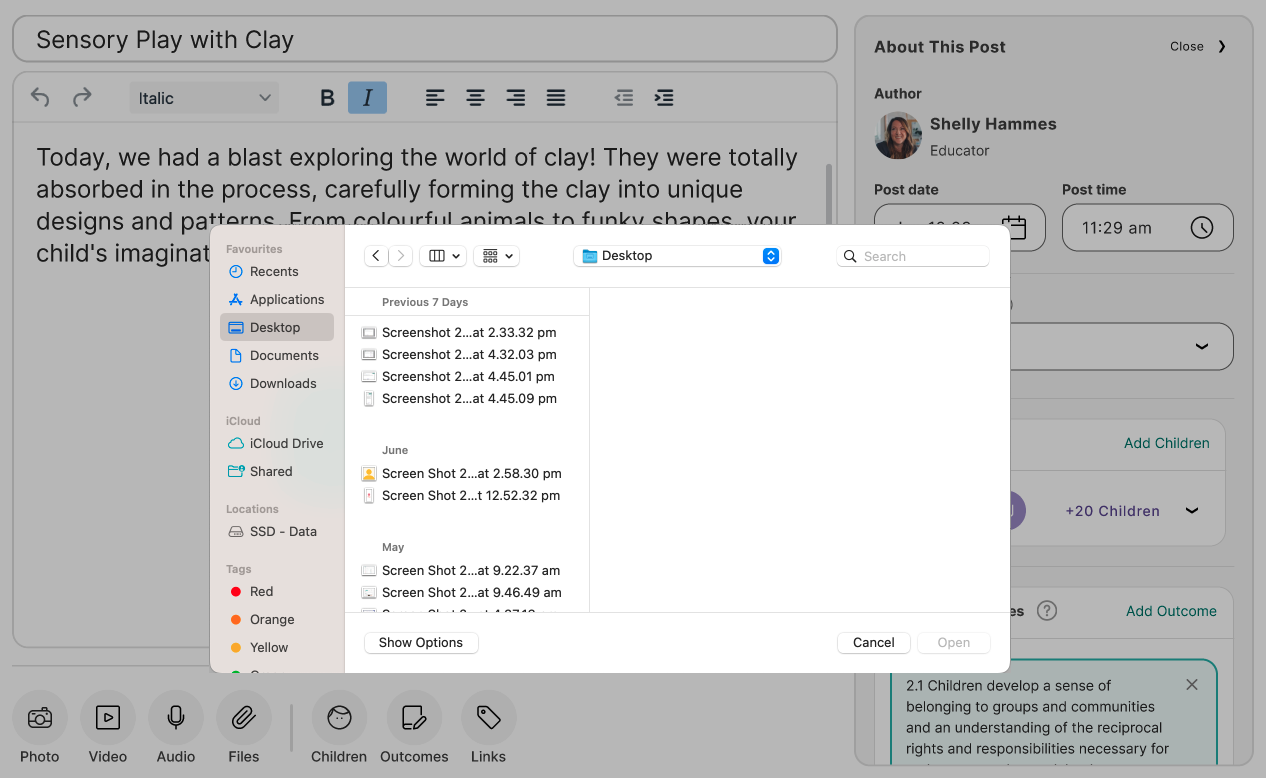1266x778 pixels.
Task: Add a photo to the post
Action: (x=40, y=727)
